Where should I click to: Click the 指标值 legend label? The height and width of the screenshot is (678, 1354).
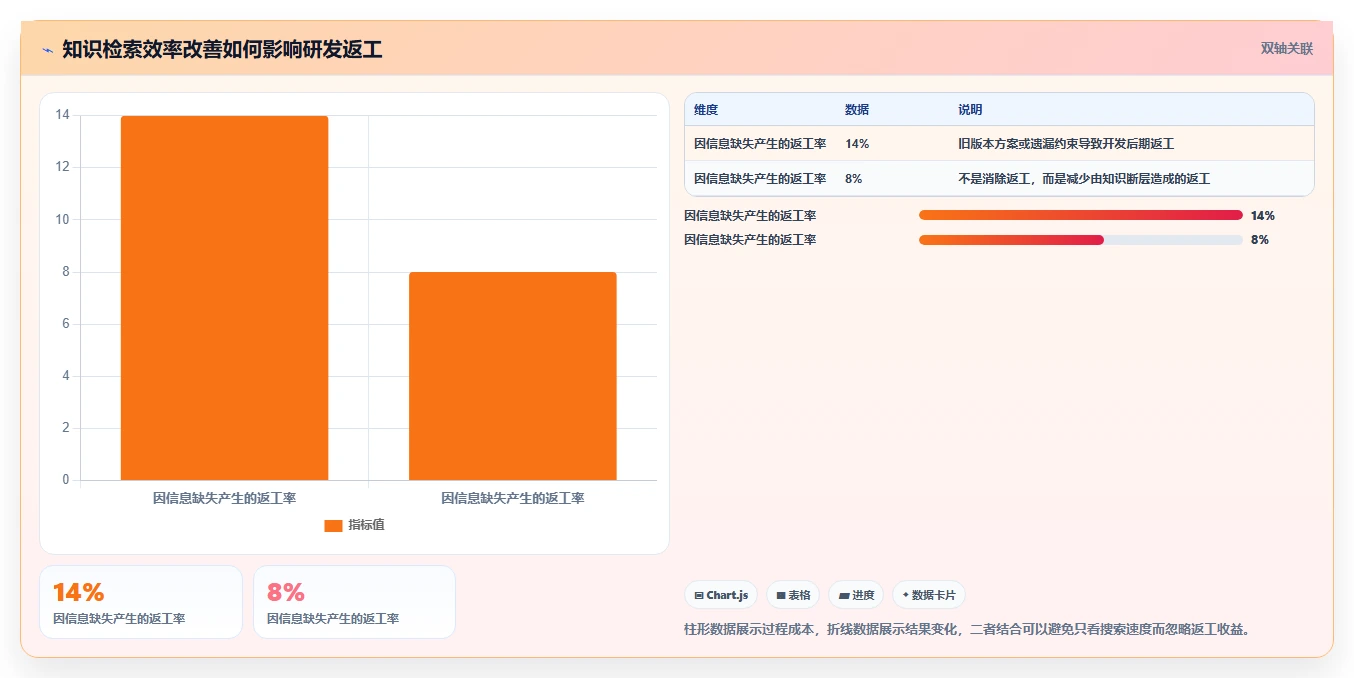pos(366,525)
